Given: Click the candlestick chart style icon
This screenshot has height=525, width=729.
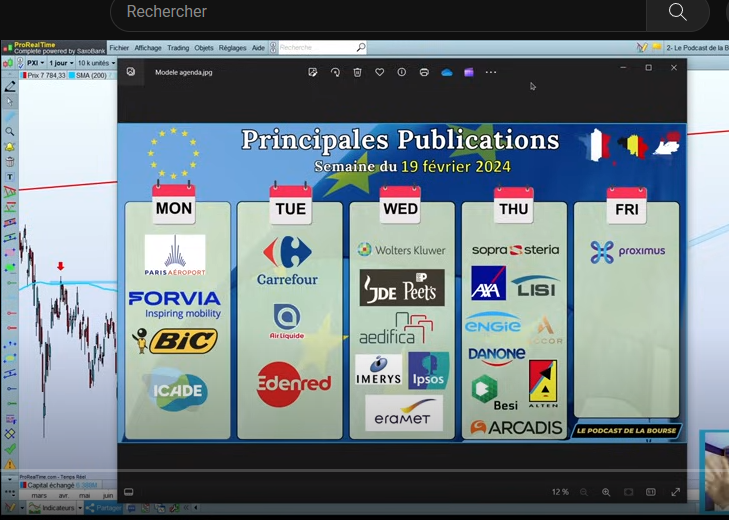Looking at the screenshot, I should [x=8, y=63].
